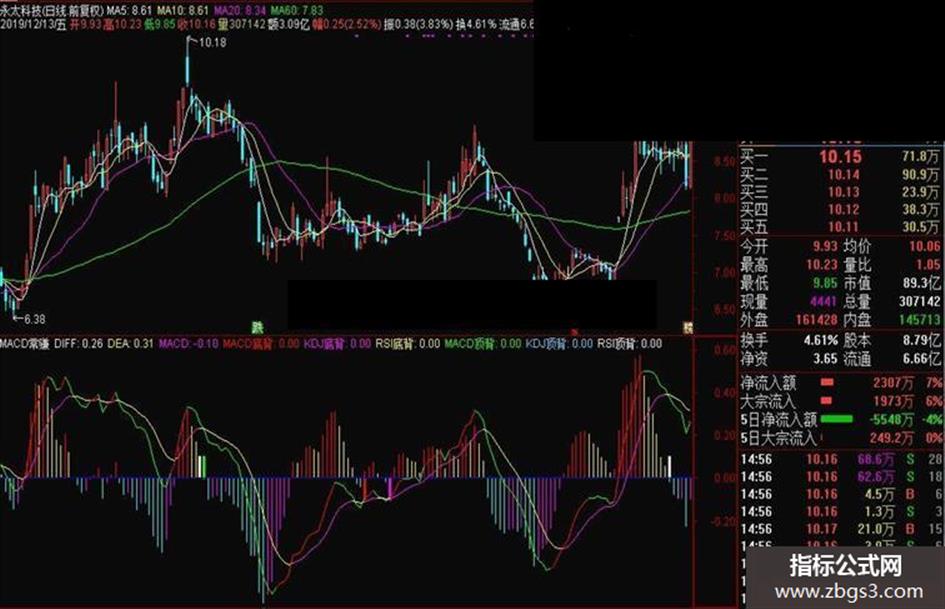Click the MACD底背 indicator label
945x609 pixels.
pyautogui.click(x=260, y=344)
